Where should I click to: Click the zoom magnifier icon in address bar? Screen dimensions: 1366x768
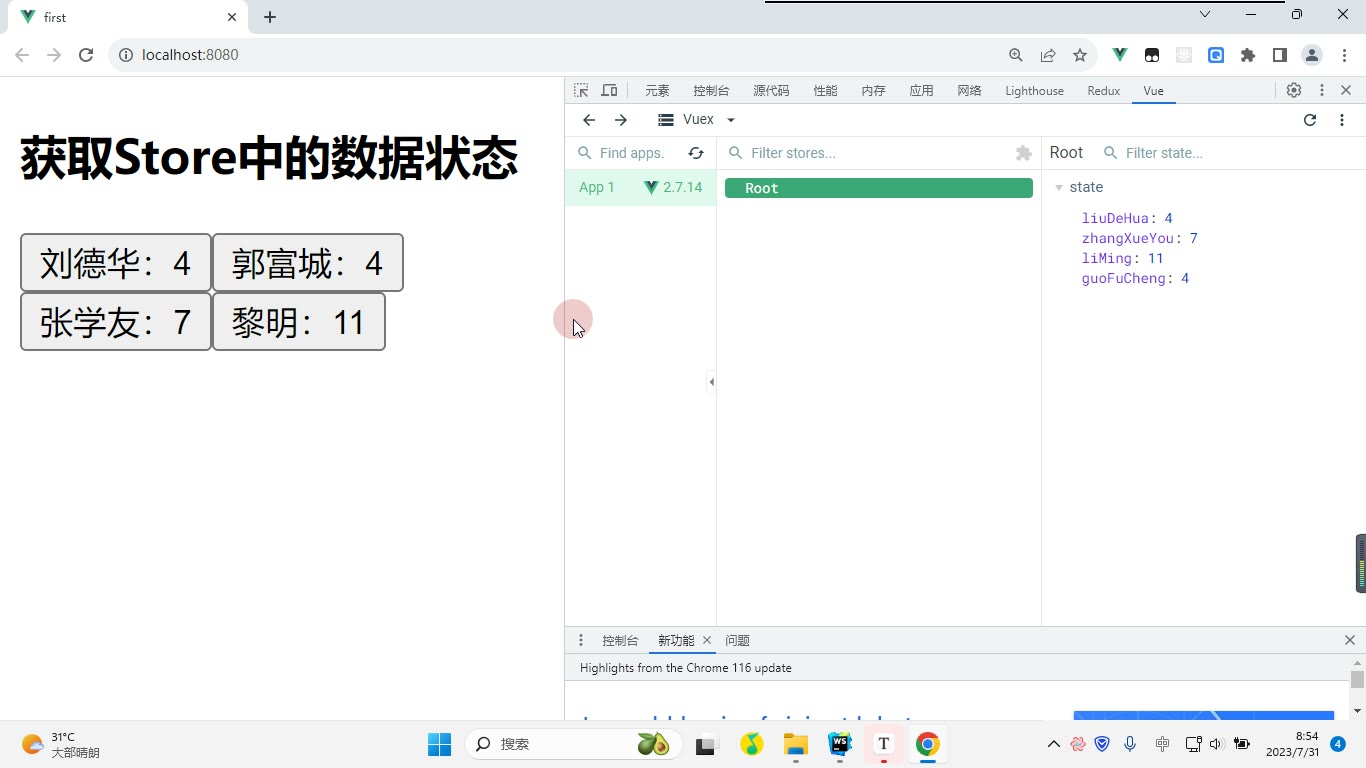click(x=1016, y=55)
